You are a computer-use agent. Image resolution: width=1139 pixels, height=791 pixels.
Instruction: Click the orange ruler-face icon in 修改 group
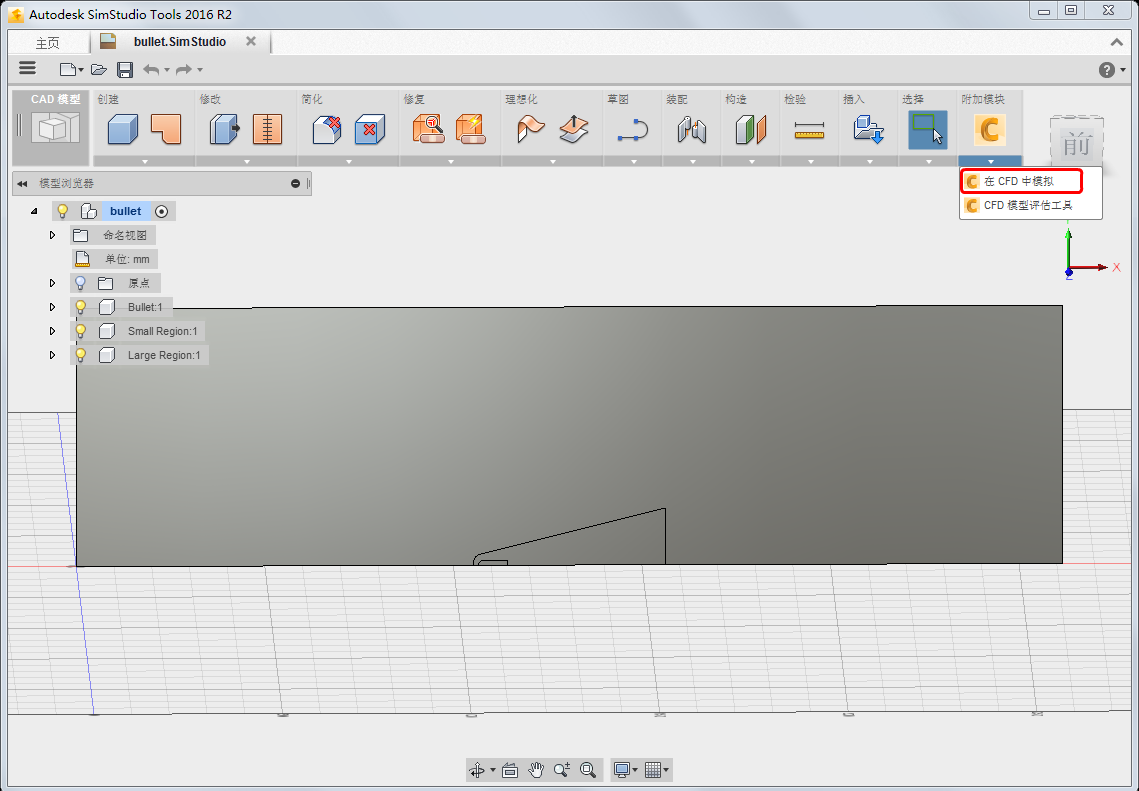coord(267,129)
